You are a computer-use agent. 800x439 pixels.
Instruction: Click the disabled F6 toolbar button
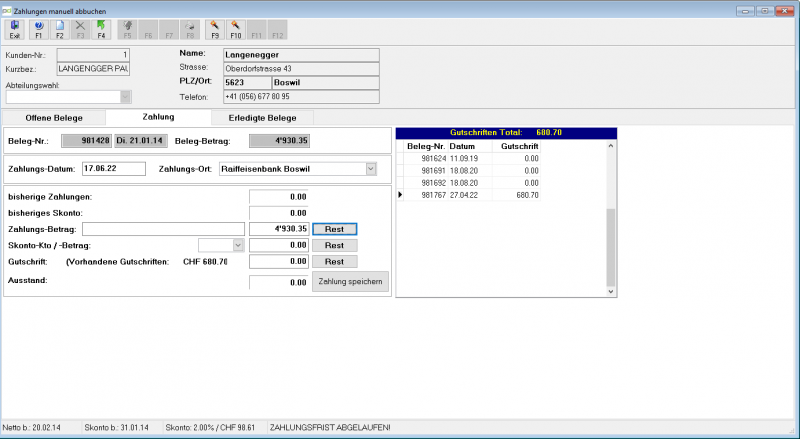148,30
